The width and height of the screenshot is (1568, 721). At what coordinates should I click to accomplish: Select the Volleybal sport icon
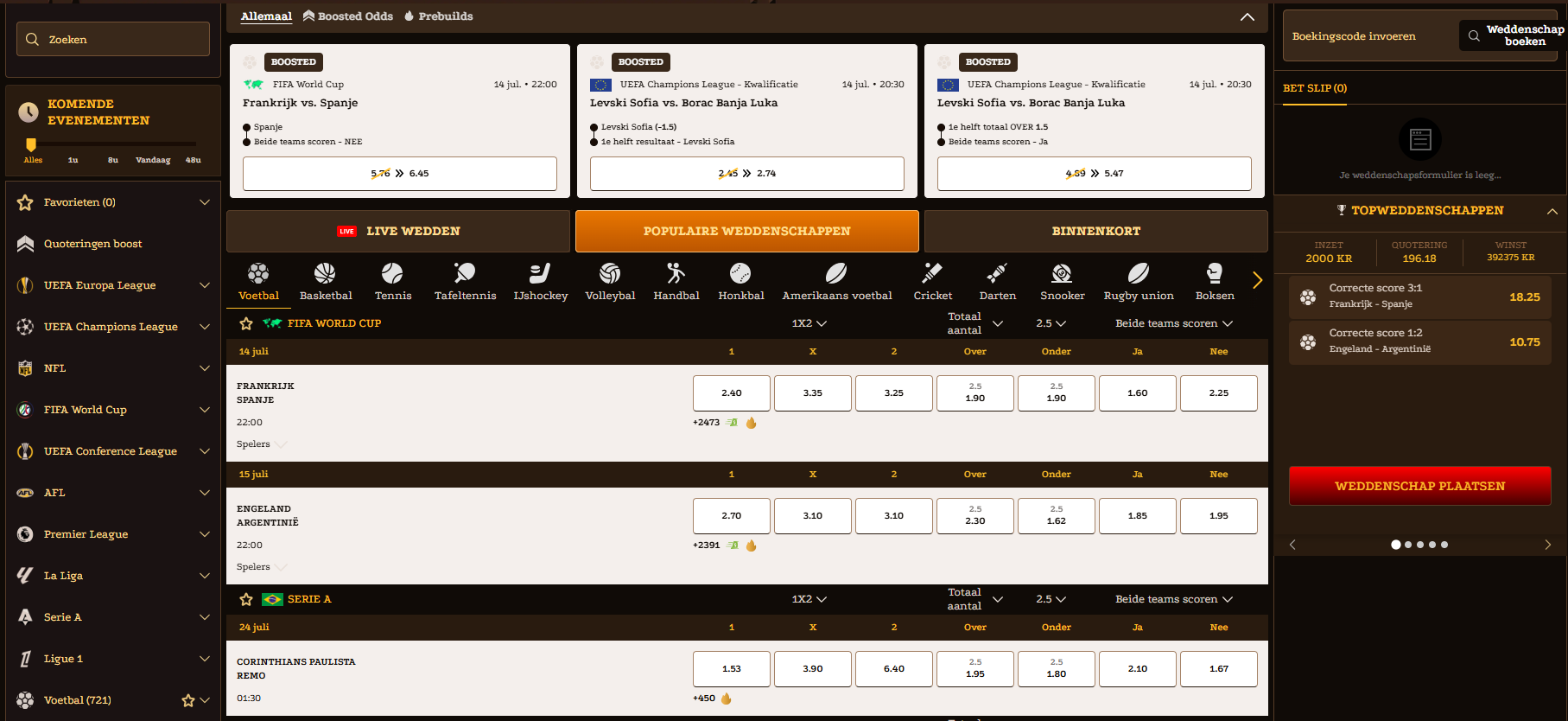[610, 273]
